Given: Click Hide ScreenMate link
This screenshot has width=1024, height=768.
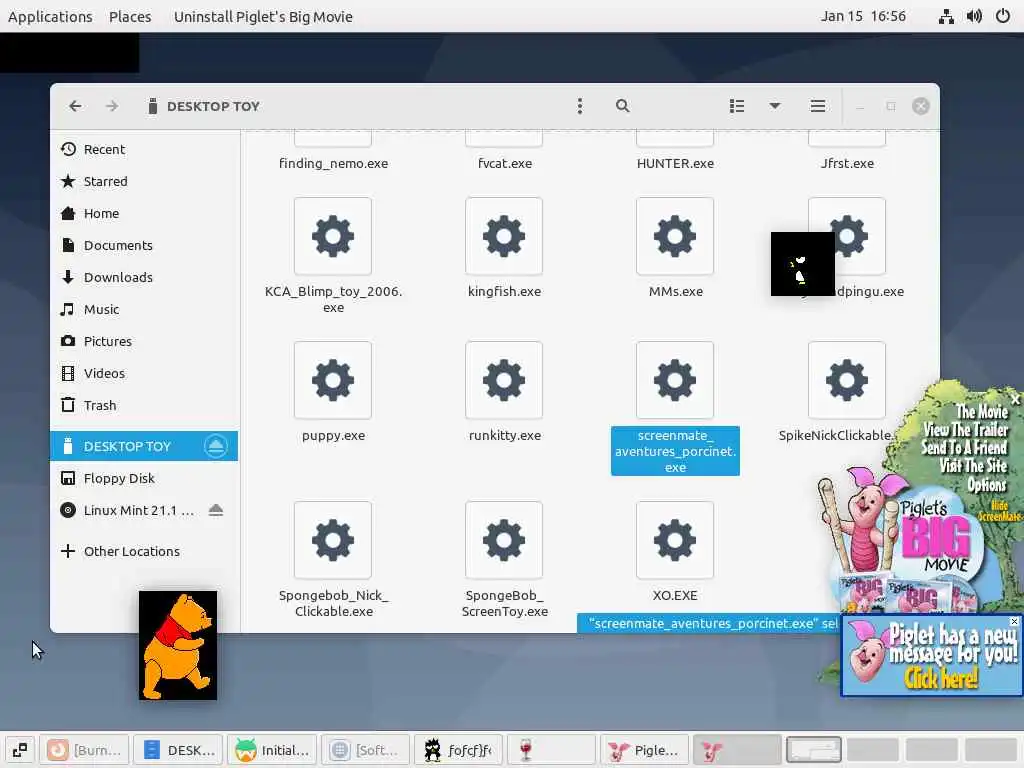Looking at the screenshot, I should pyautogui.click(x=999, y=511).
